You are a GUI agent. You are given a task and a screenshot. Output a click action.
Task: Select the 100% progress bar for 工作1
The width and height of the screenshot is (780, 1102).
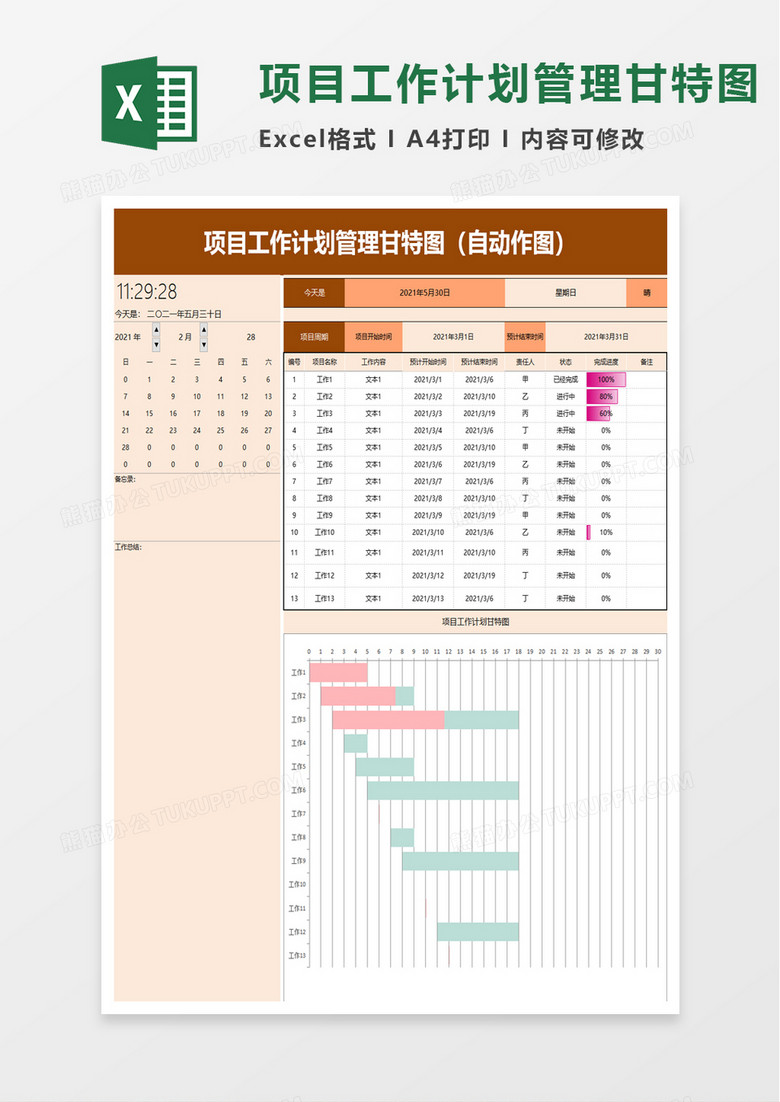pyautogui.click(x=606, y=380)
